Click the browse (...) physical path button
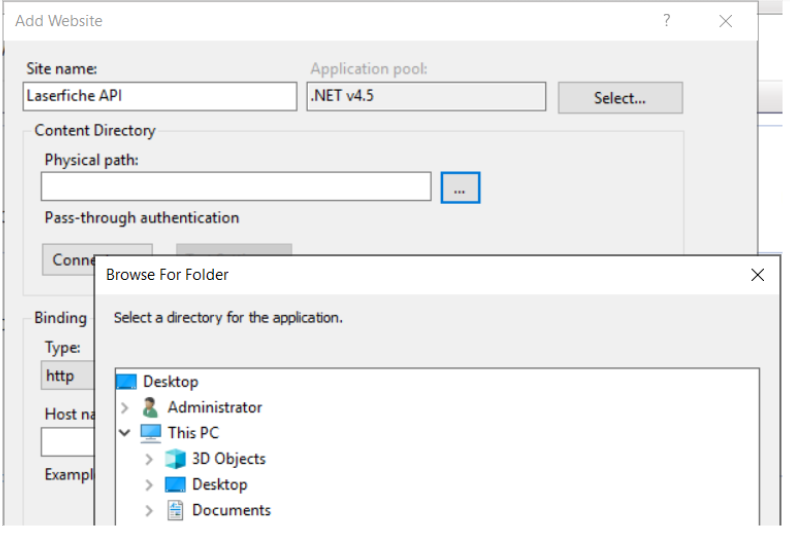790x554 pixels. 460,187
